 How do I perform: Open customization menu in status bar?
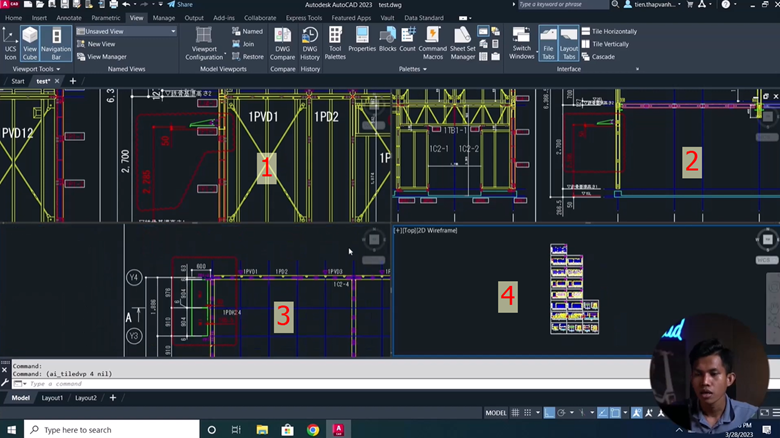pos(776,413)
